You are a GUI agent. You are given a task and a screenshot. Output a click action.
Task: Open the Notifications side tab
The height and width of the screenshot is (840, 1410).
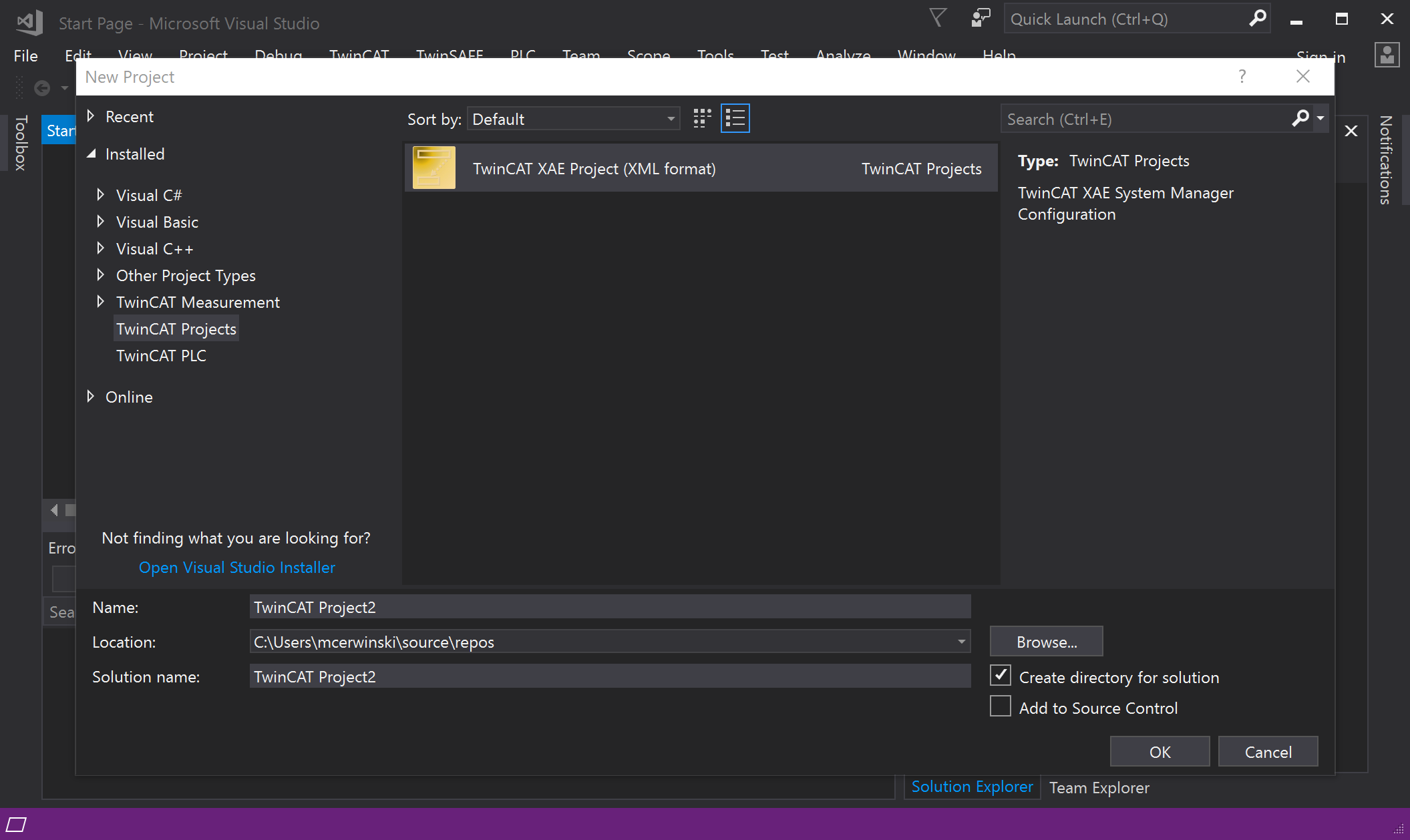tap(1386, 160)
